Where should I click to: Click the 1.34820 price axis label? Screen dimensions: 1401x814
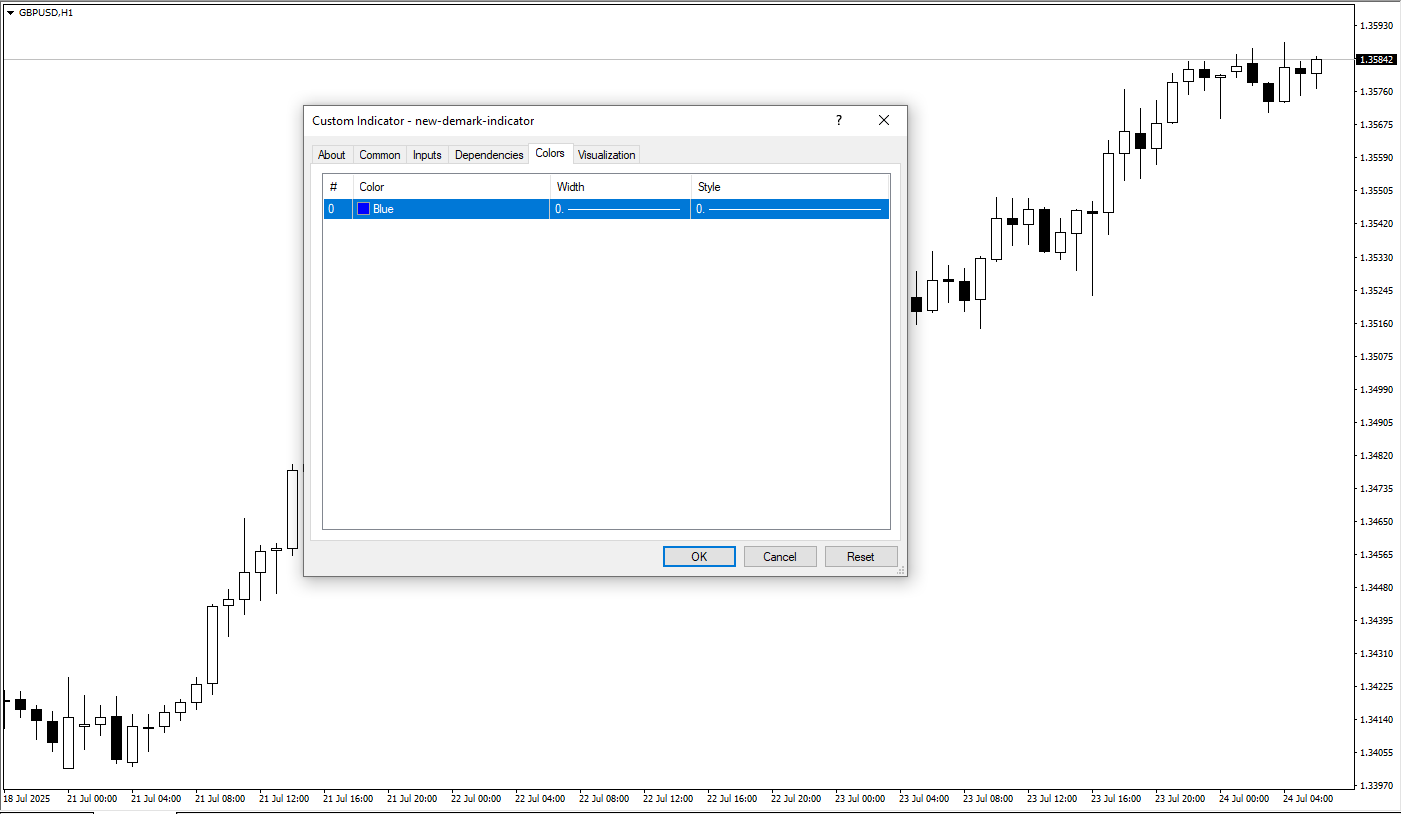coord(1376,456)
